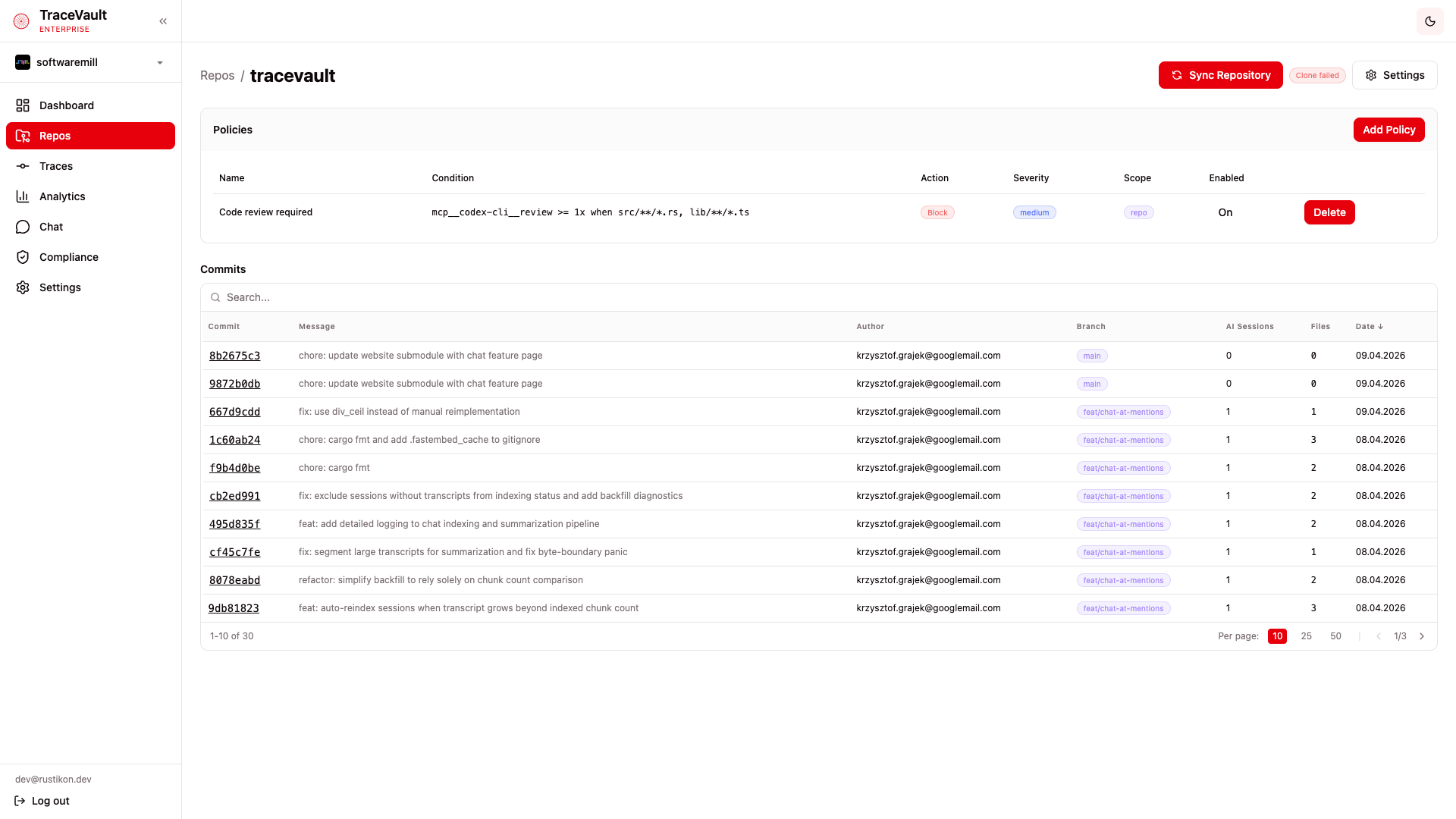
Task: Open Analytics bar chart icon
Action: 23,196
